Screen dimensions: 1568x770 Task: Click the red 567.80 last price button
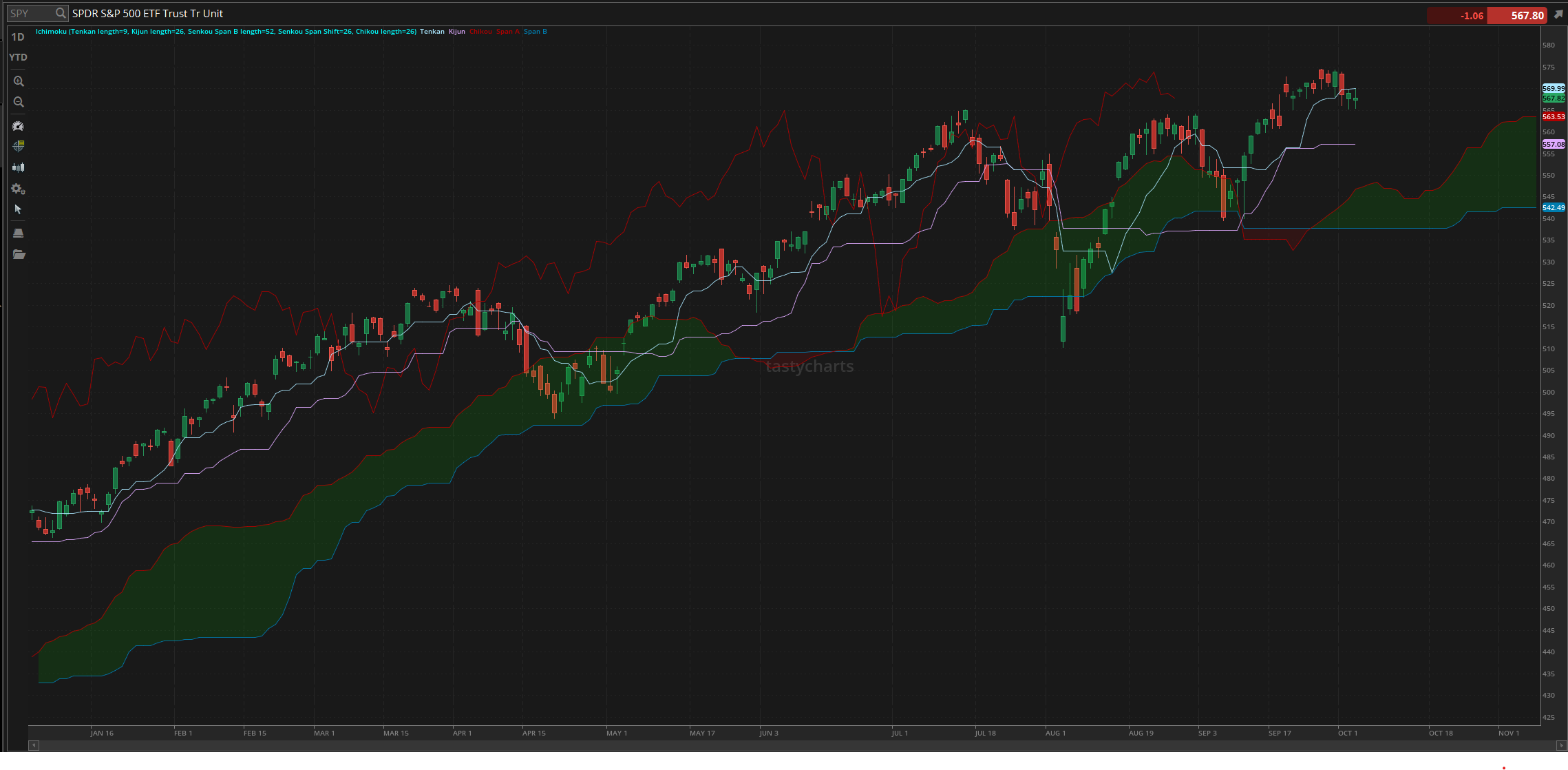(x=1517, y=15)
